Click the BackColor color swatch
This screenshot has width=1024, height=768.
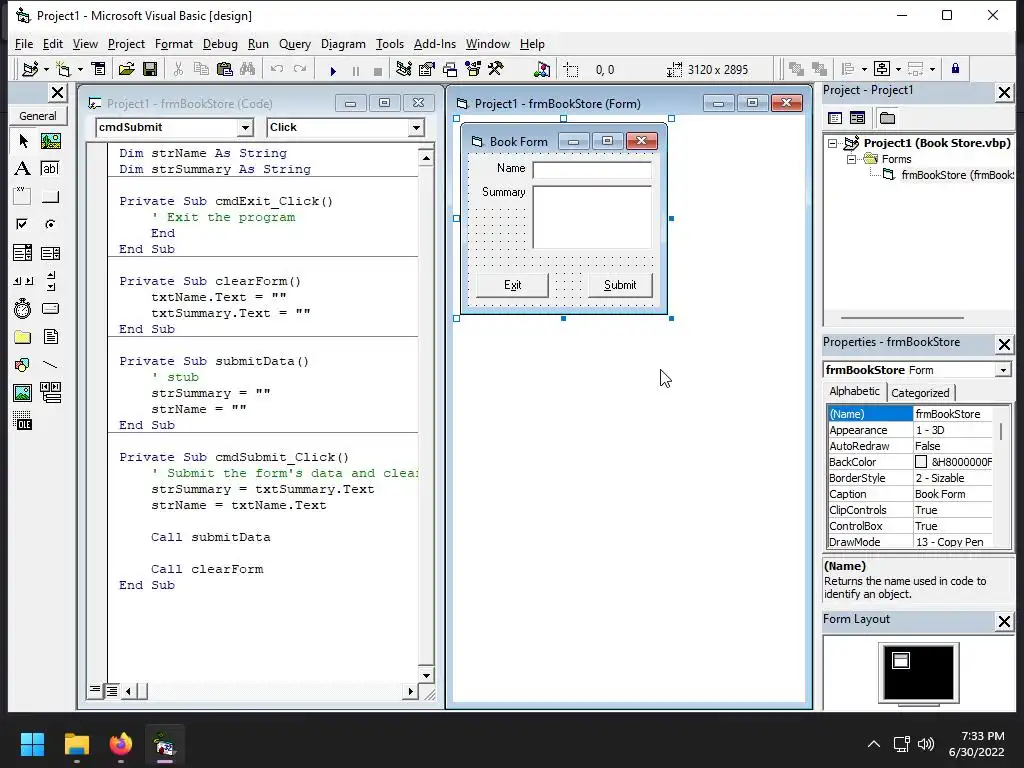[921, 462]
